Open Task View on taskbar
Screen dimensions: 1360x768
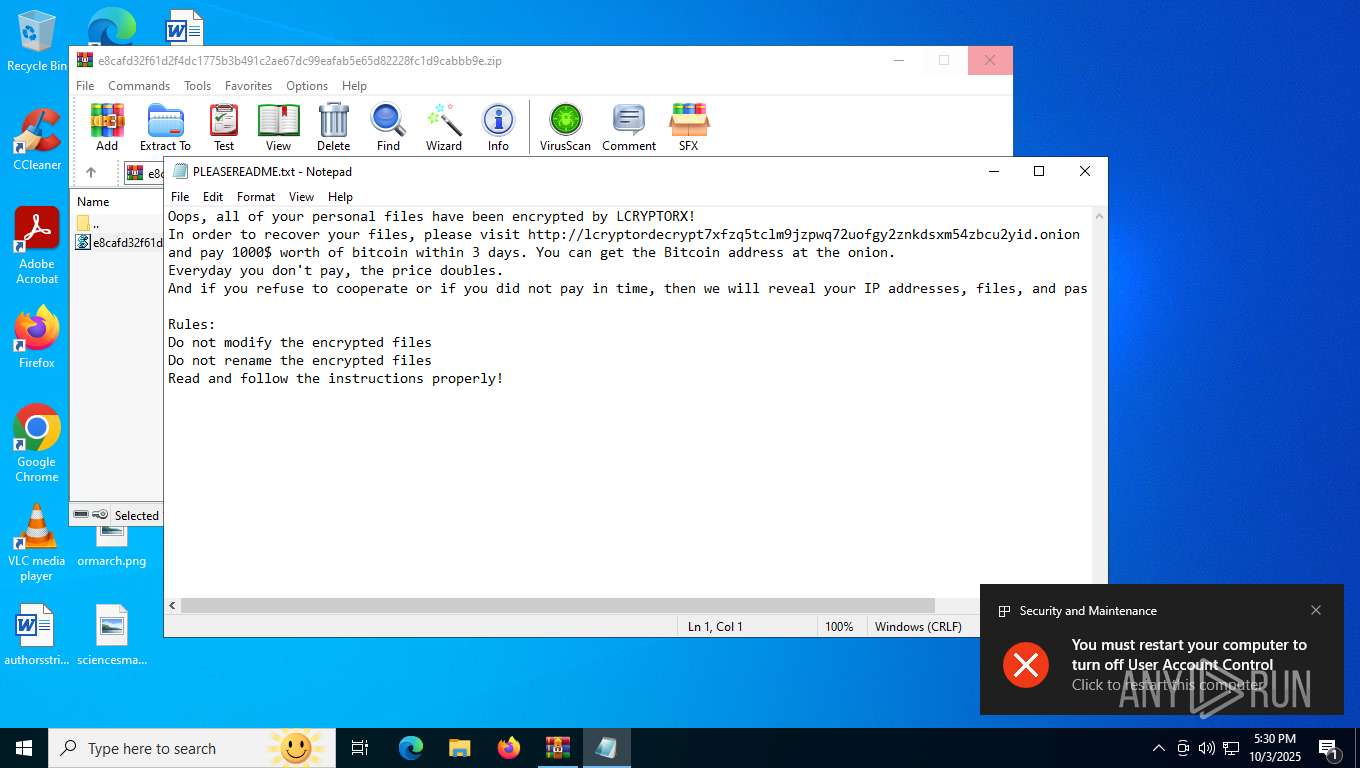360,748
